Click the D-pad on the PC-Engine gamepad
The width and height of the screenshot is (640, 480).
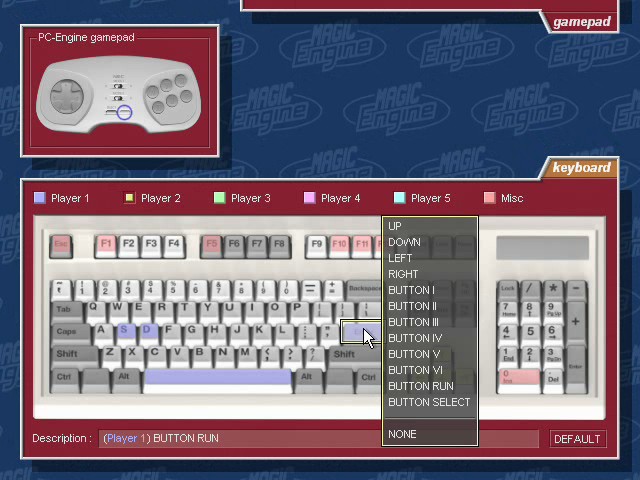tap(67, 96)
